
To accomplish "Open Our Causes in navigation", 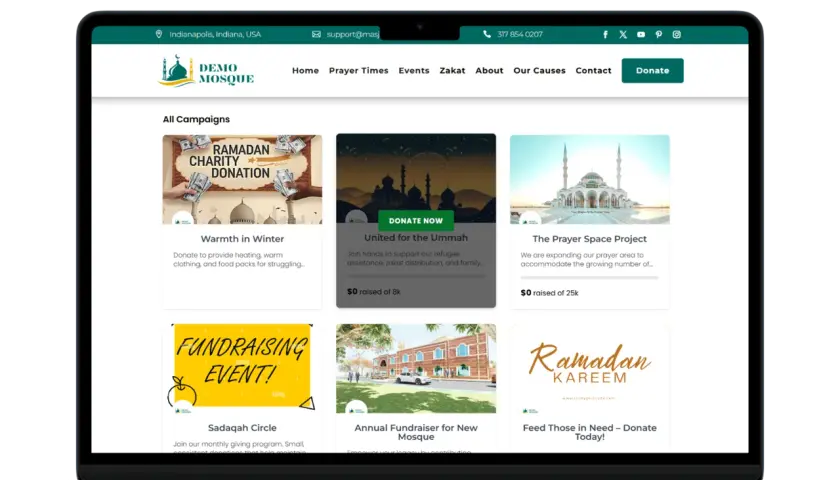I will (539, 71).
